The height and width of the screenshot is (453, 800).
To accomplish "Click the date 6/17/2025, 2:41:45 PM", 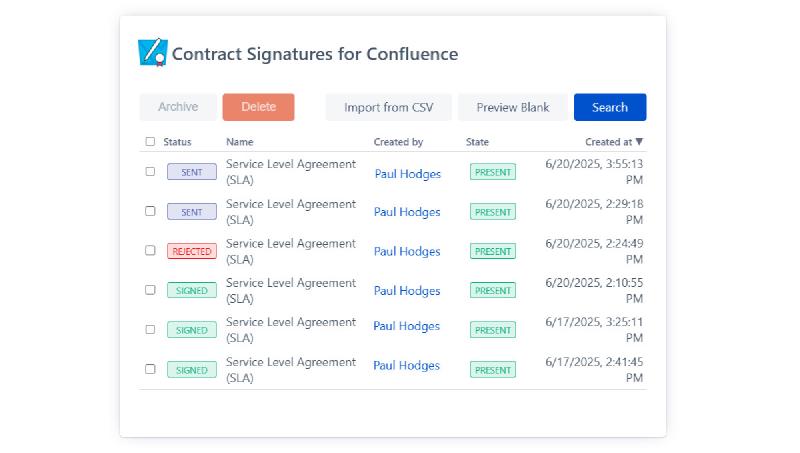I will point(594,370).
